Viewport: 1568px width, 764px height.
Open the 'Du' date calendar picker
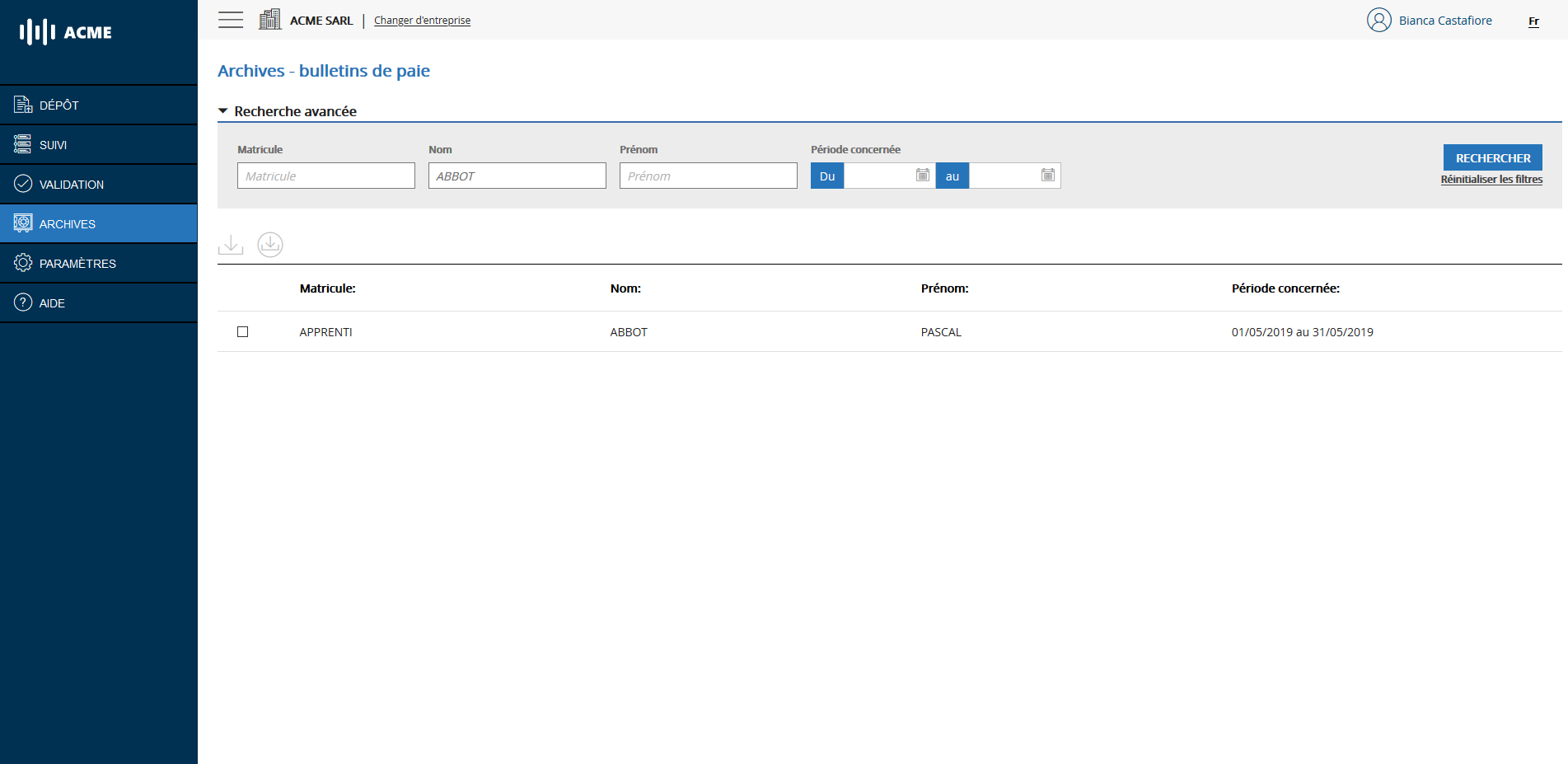pyautogui.click(x=922, y=176)
